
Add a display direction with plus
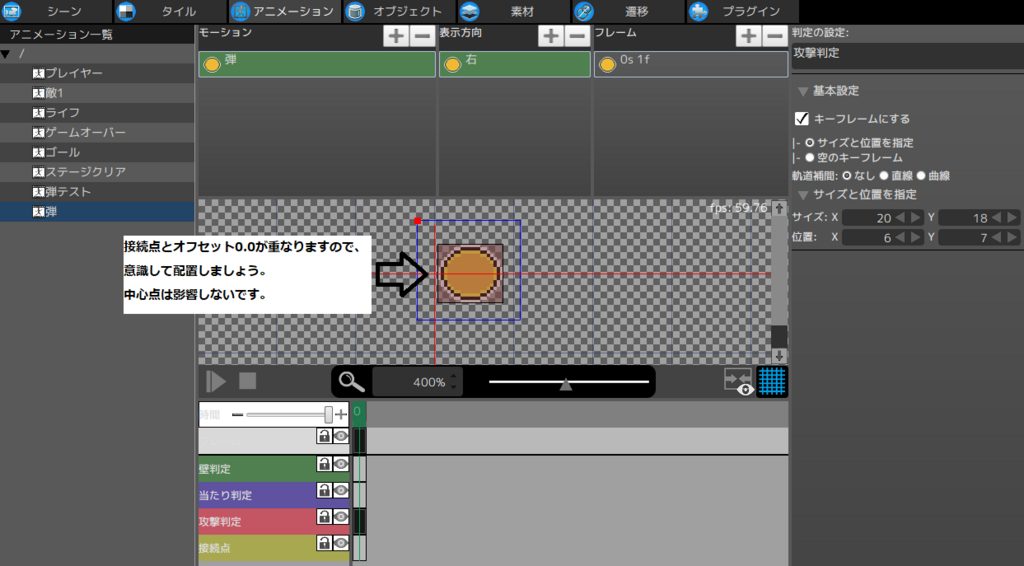[551, 36]
